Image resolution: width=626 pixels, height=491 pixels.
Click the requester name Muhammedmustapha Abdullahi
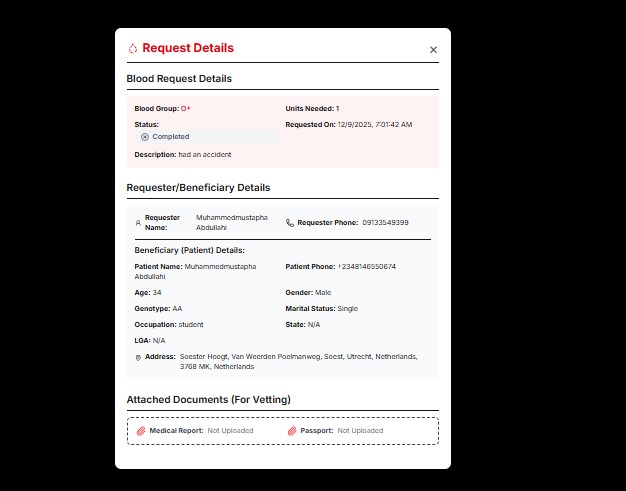(x=231, y=222)
